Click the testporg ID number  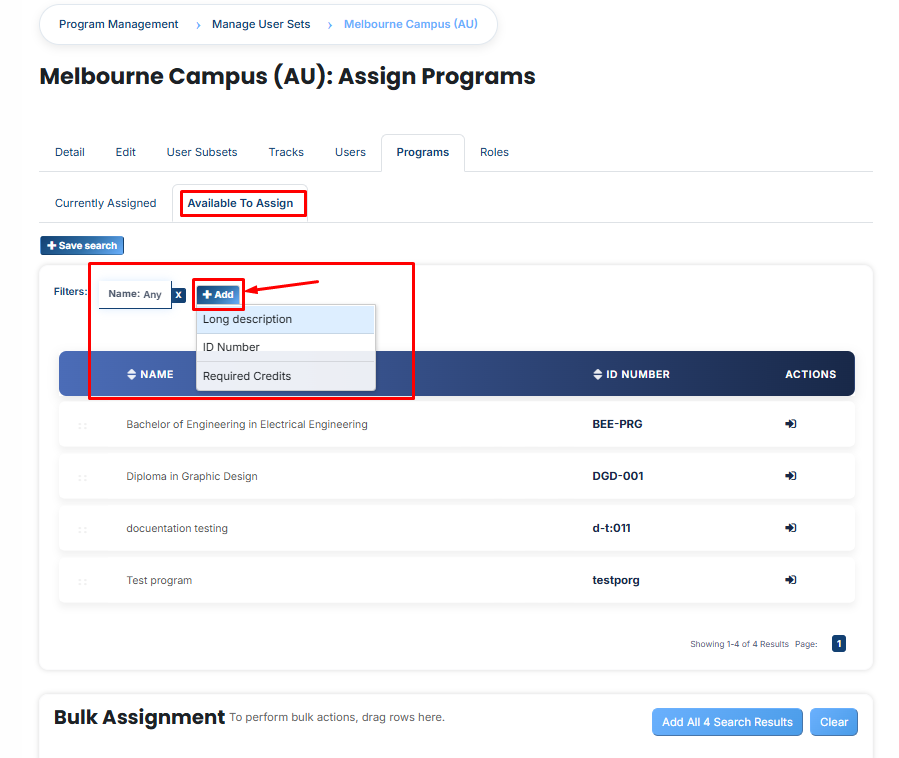pos(616,580)
